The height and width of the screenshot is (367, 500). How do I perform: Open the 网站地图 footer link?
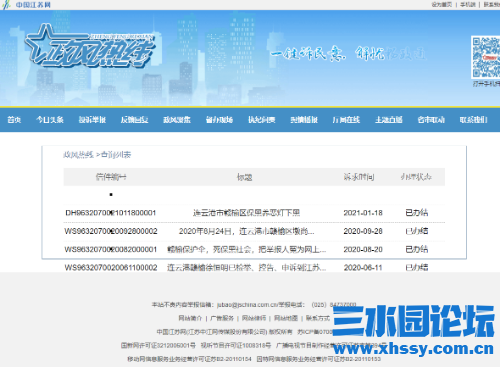click(286, 318)
